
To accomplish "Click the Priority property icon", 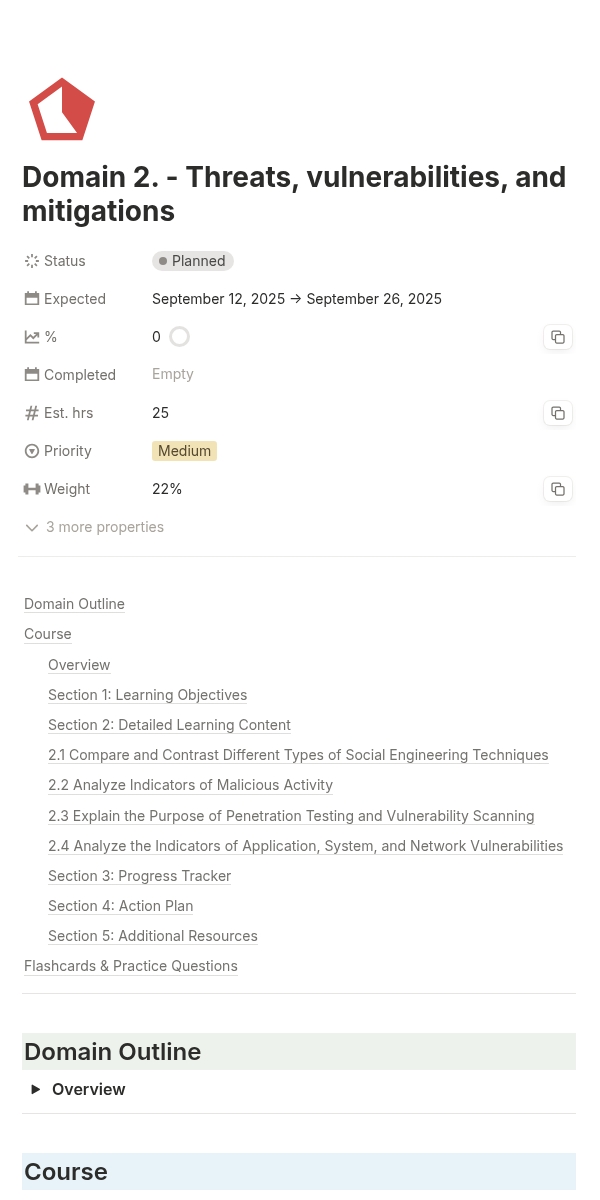I will pyautogui.click(x=32, y=451).
